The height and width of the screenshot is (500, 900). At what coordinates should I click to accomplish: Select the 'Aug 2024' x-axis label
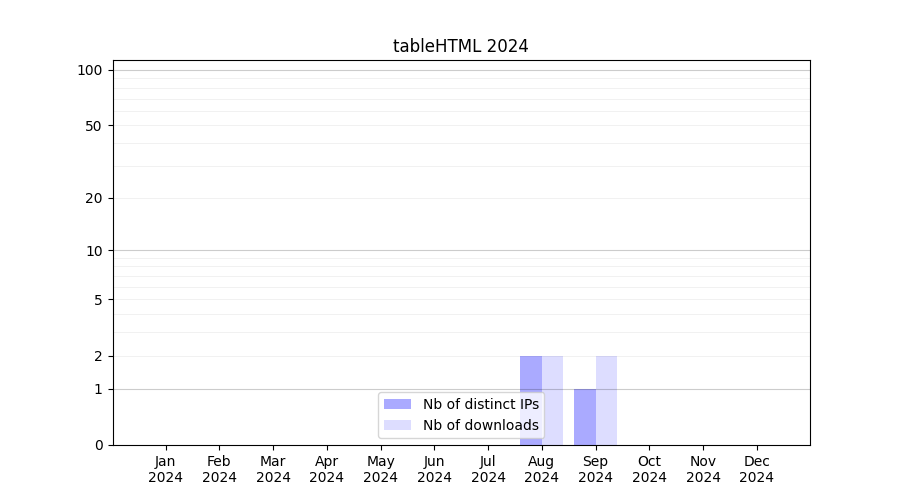pyautogui.click(x=541, y=469)
